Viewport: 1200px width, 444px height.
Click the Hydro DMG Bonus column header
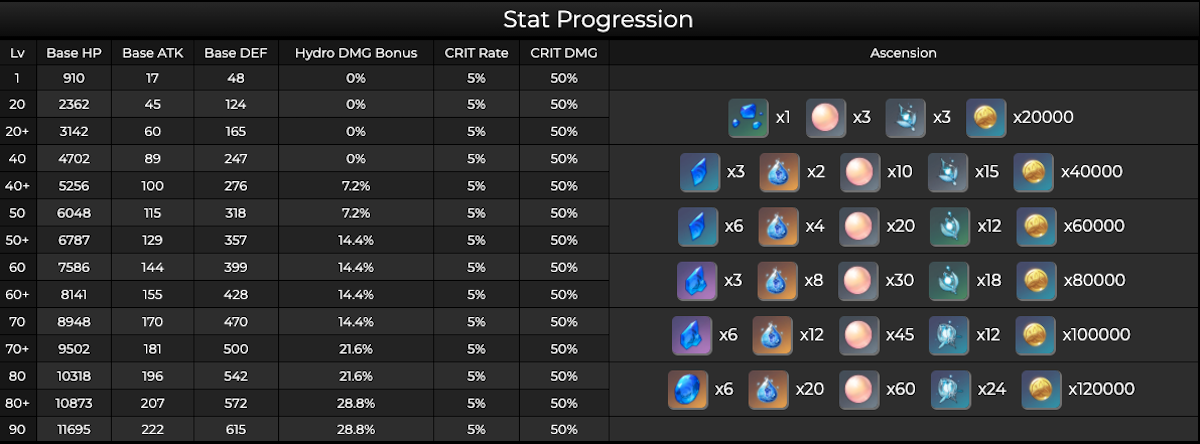click(356, 53)
